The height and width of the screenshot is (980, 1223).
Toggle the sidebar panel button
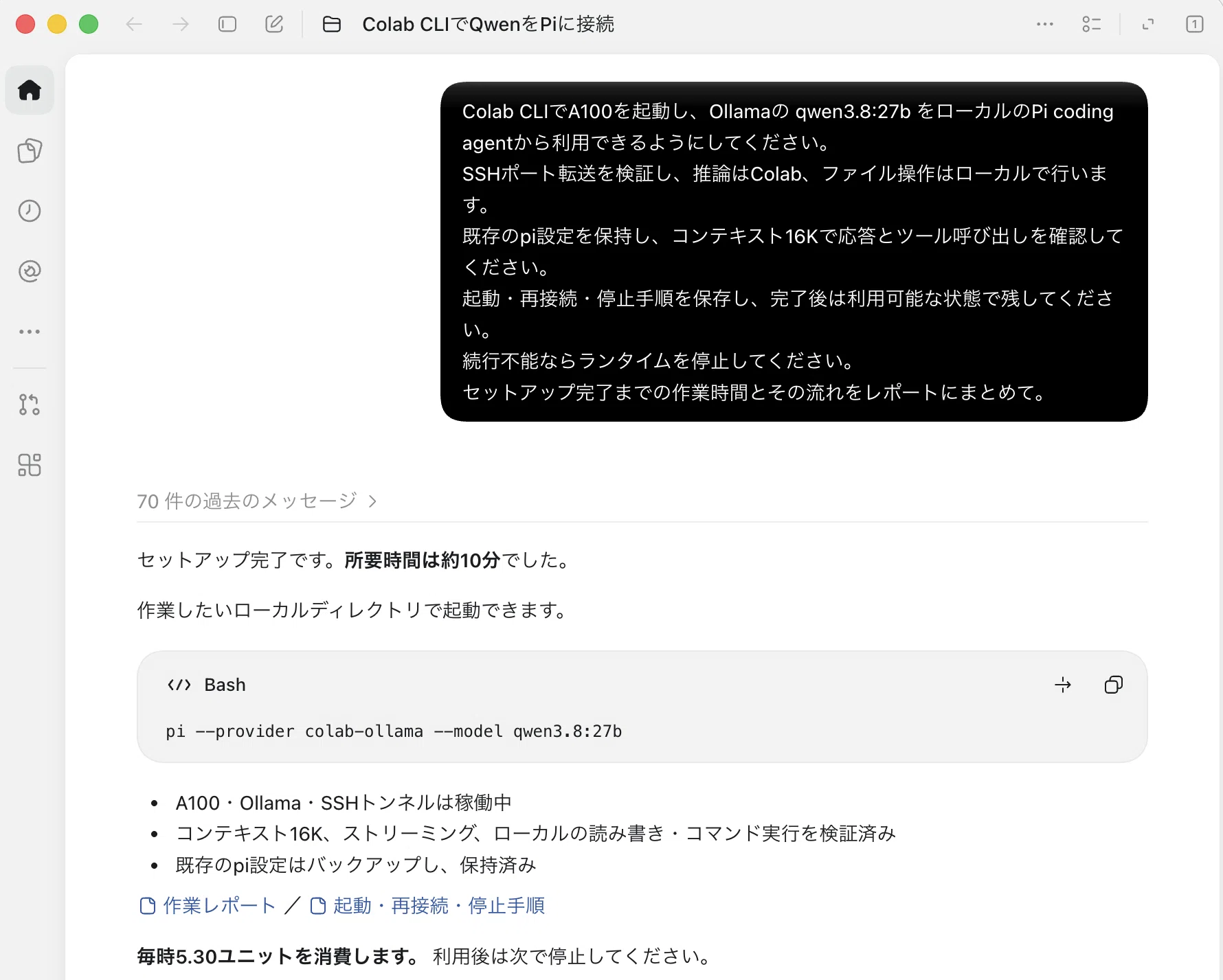(227, 24)
